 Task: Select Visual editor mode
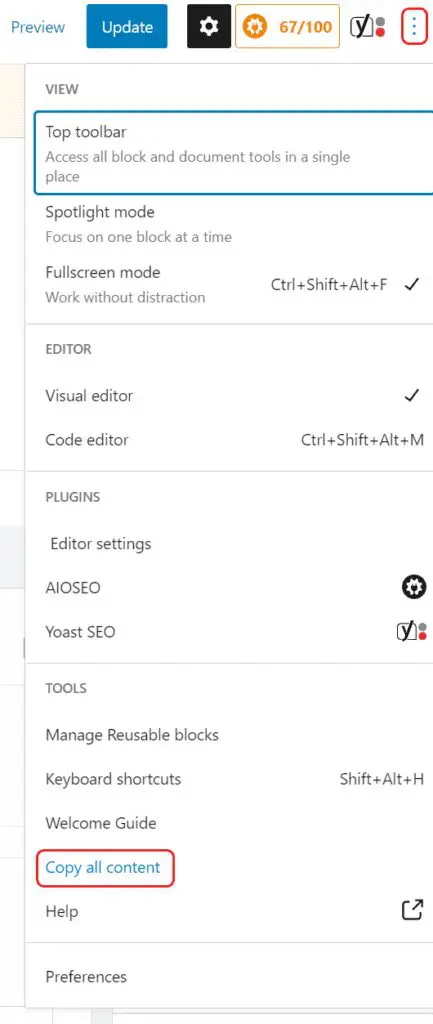[x=230, y=396]
